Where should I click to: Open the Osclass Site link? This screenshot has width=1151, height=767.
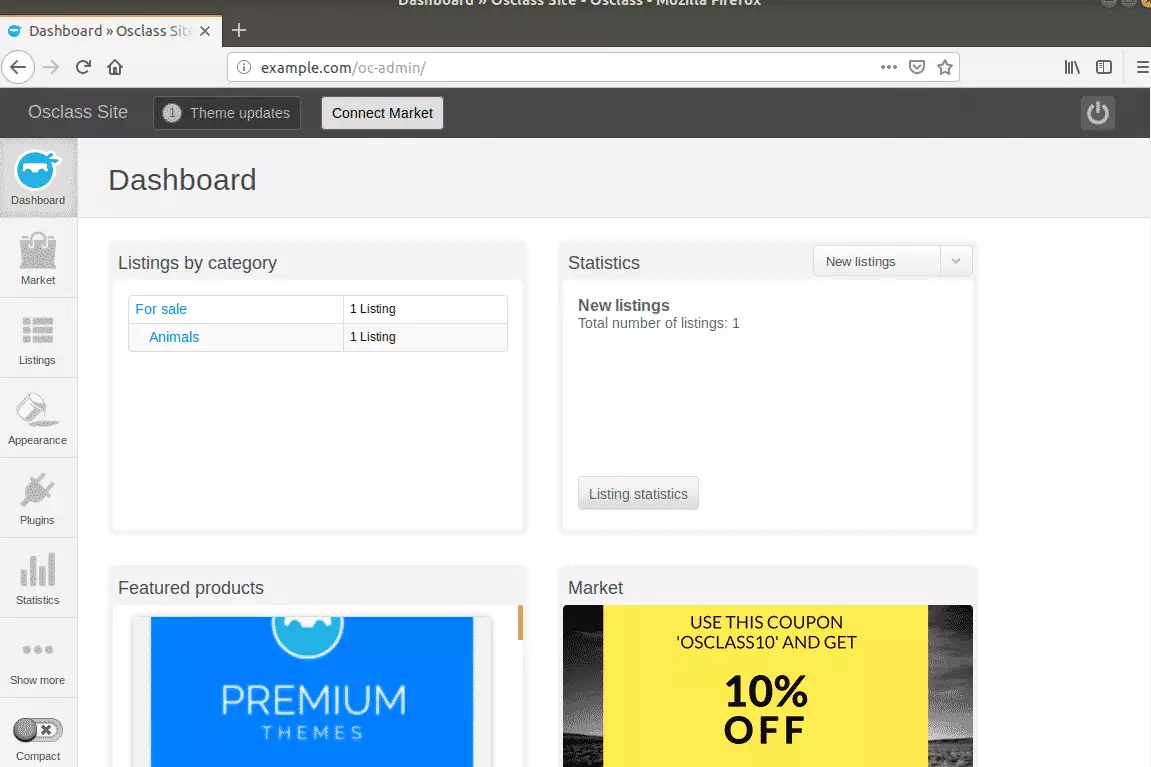78,112
